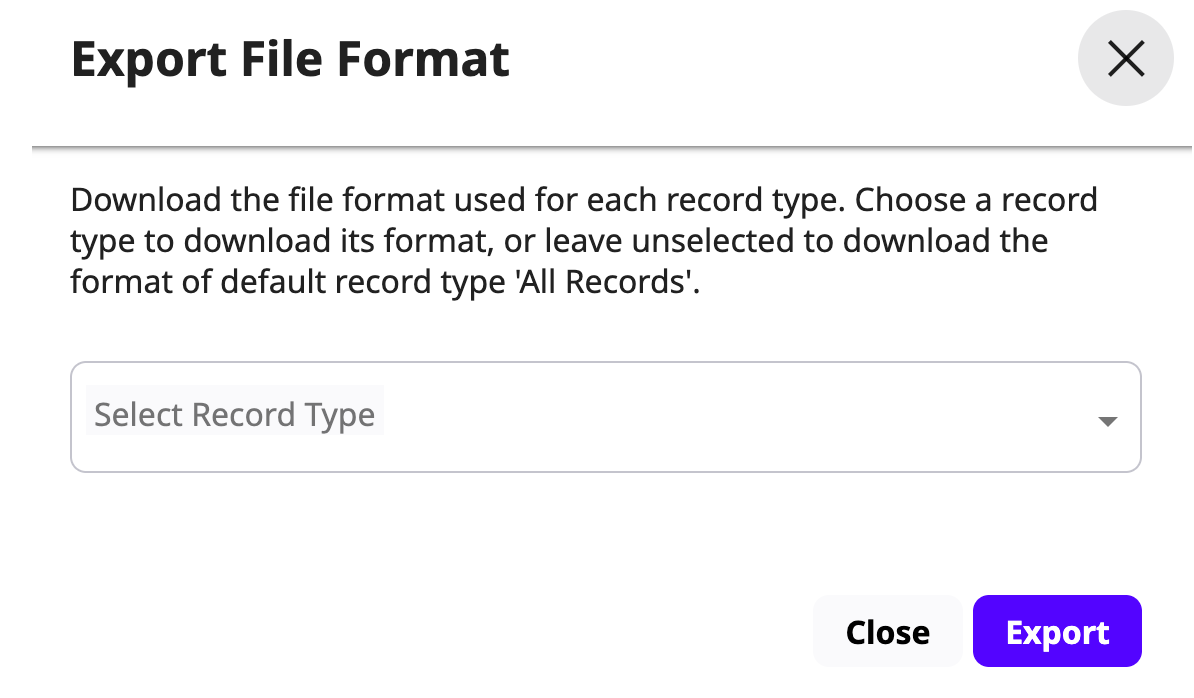The height and width of the screenshot is (698, 1194).
Task: Click the 'Select Record Type' placeholder text
Action: tap(235, 414)
